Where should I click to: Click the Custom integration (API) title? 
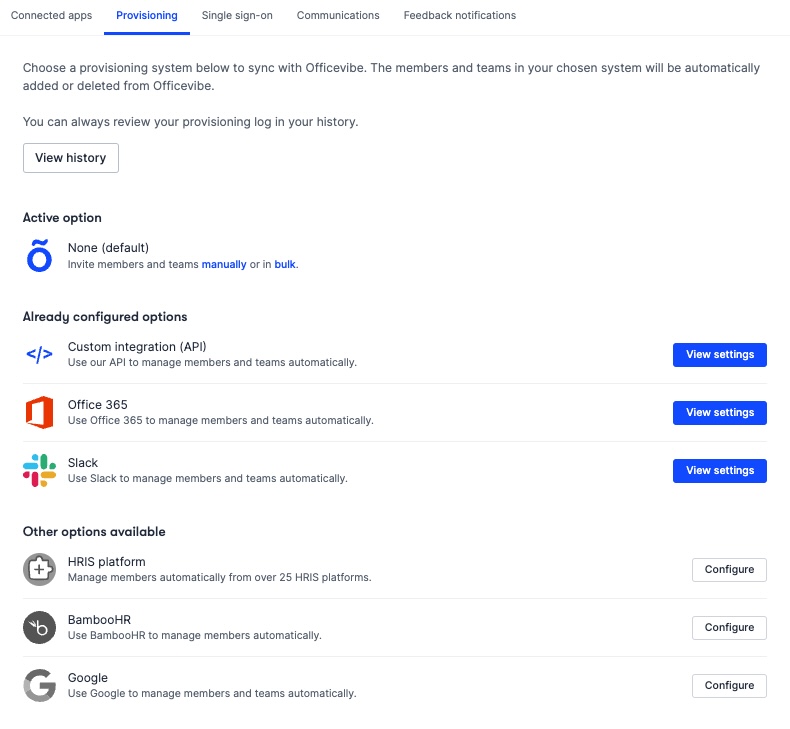[x=137, y=347]
